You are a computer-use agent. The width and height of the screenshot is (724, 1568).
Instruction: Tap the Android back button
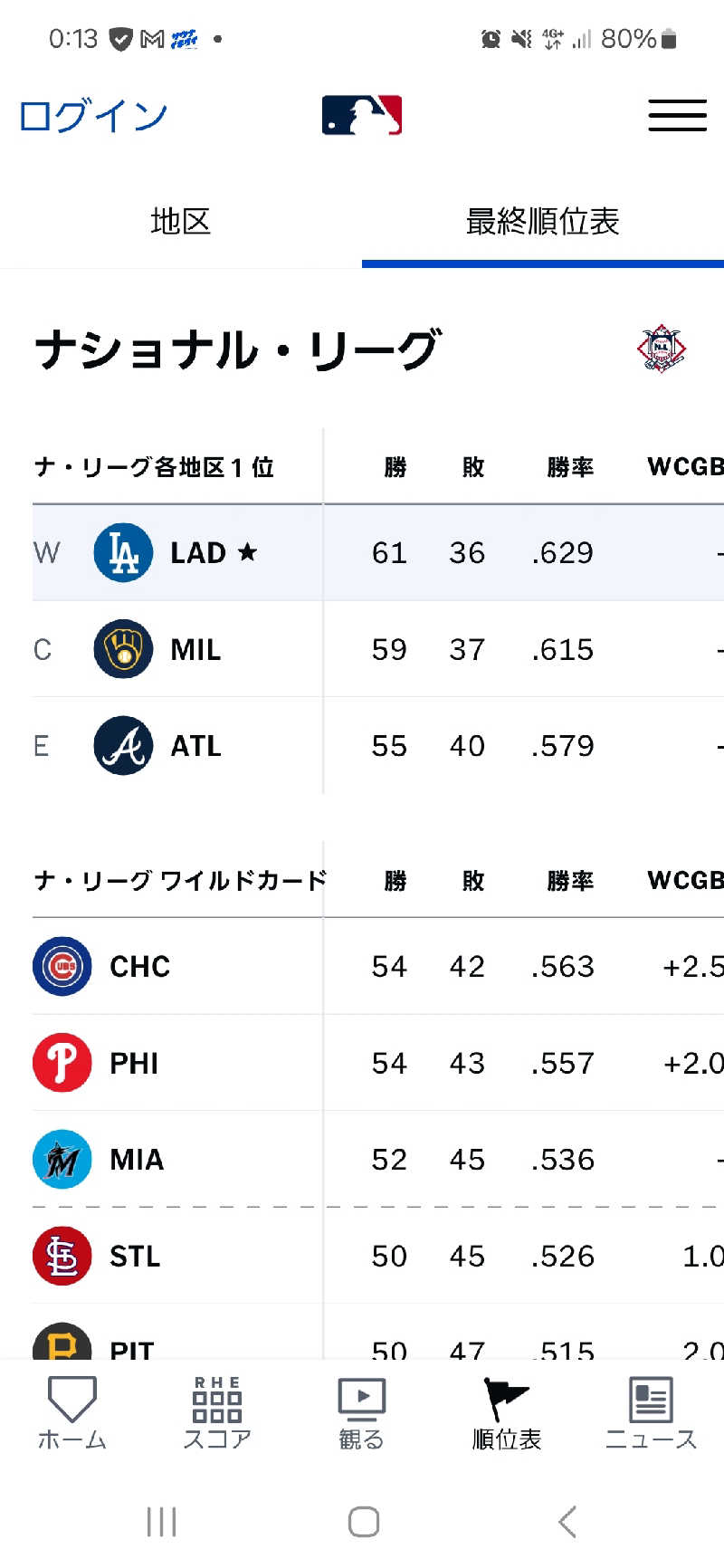(x=567, y=1522)
